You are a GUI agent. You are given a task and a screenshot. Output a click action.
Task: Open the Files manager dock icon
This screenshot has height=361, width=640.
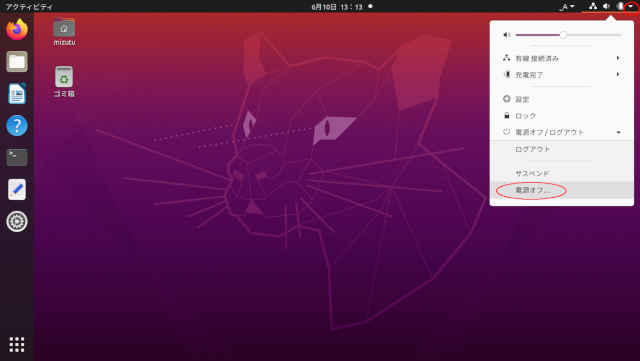(x=17, y=61)
